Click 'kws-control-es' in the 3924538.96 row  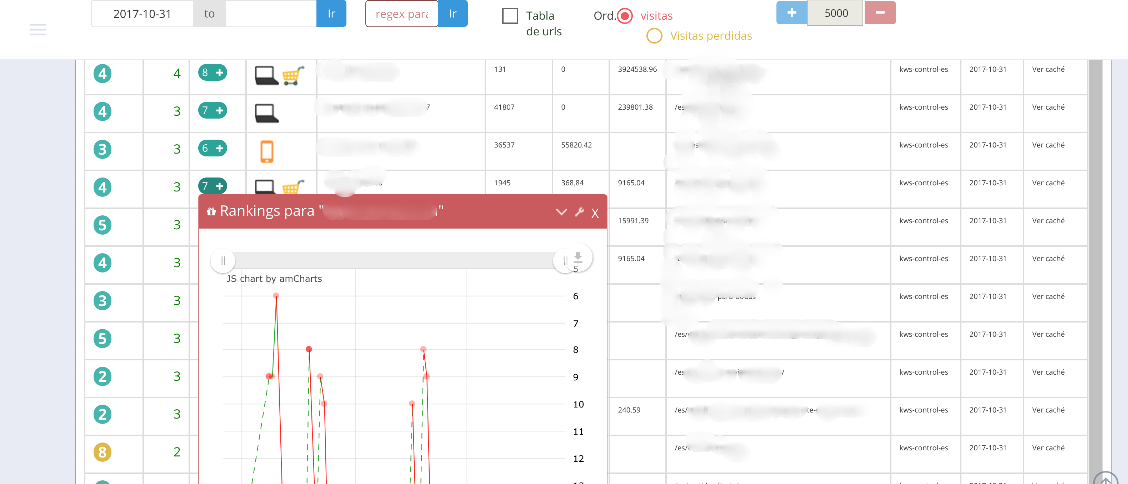(x=924, y=69)
